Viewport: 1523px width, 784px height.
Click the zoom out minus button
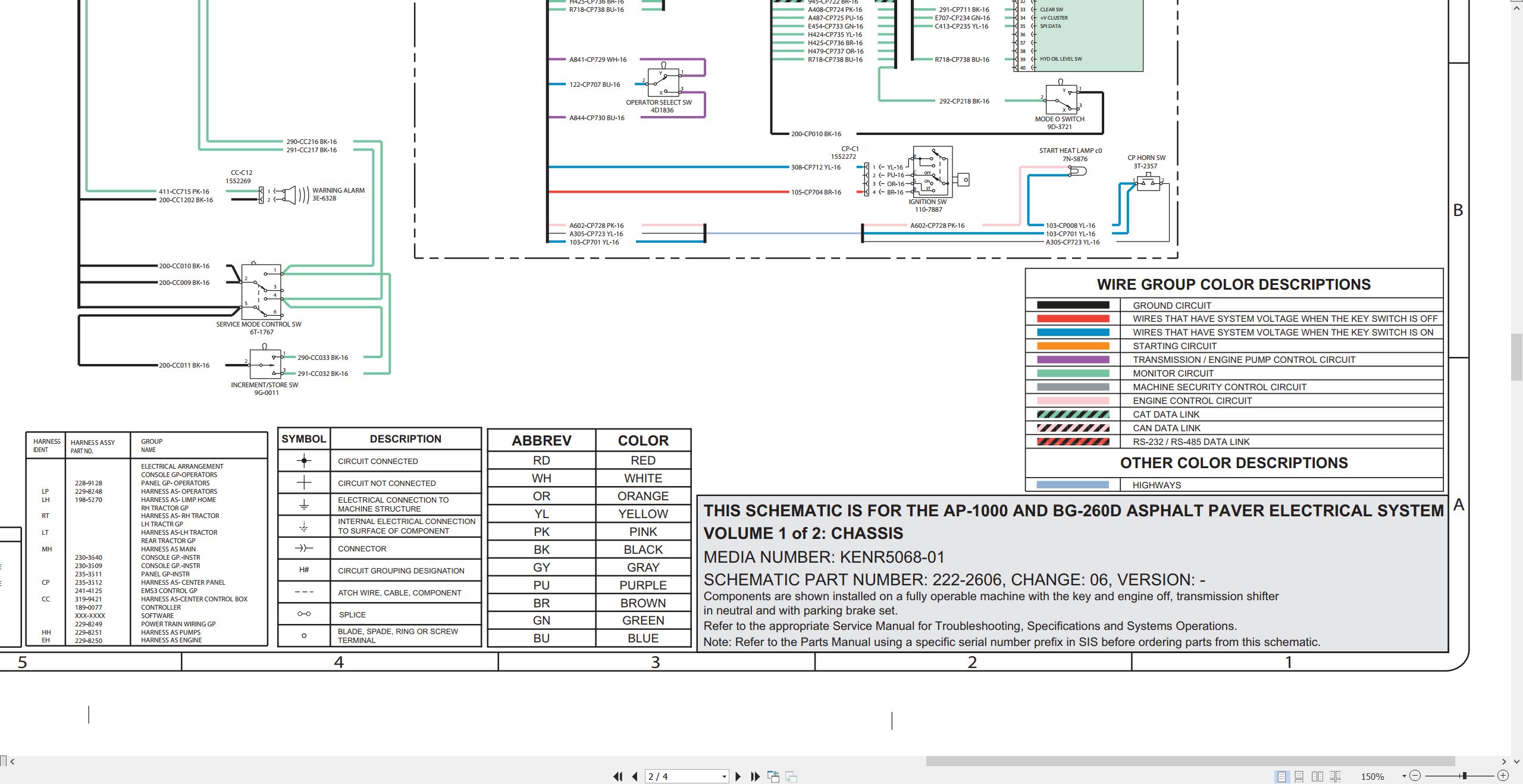pos(1415,776)
